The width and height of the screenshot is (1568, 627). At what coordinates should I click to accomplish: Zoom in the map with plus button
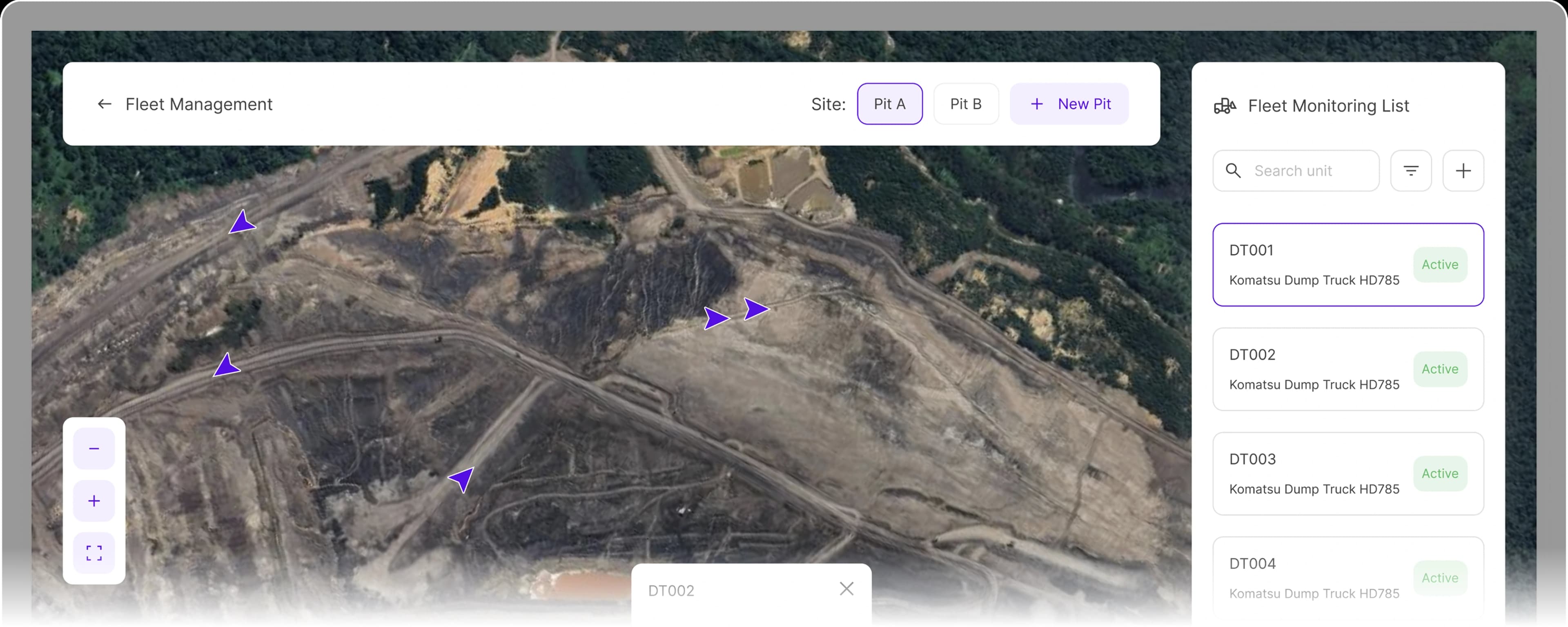click(94, 501)
